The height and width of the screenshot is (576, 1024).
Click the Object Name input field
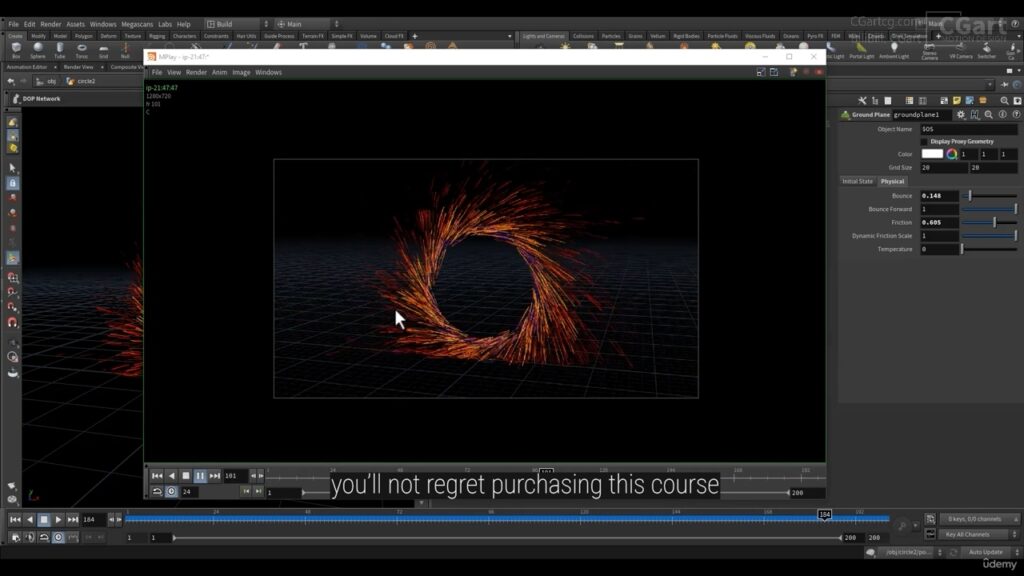pos(968,129)
